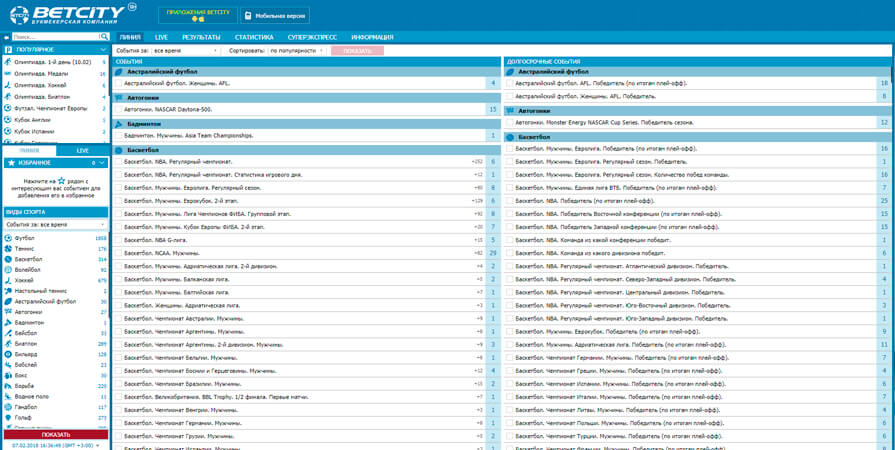Open Олимпиада. 1-й день (10.02) icon
This screenshot has width=895, height=450.
[8, 62]
